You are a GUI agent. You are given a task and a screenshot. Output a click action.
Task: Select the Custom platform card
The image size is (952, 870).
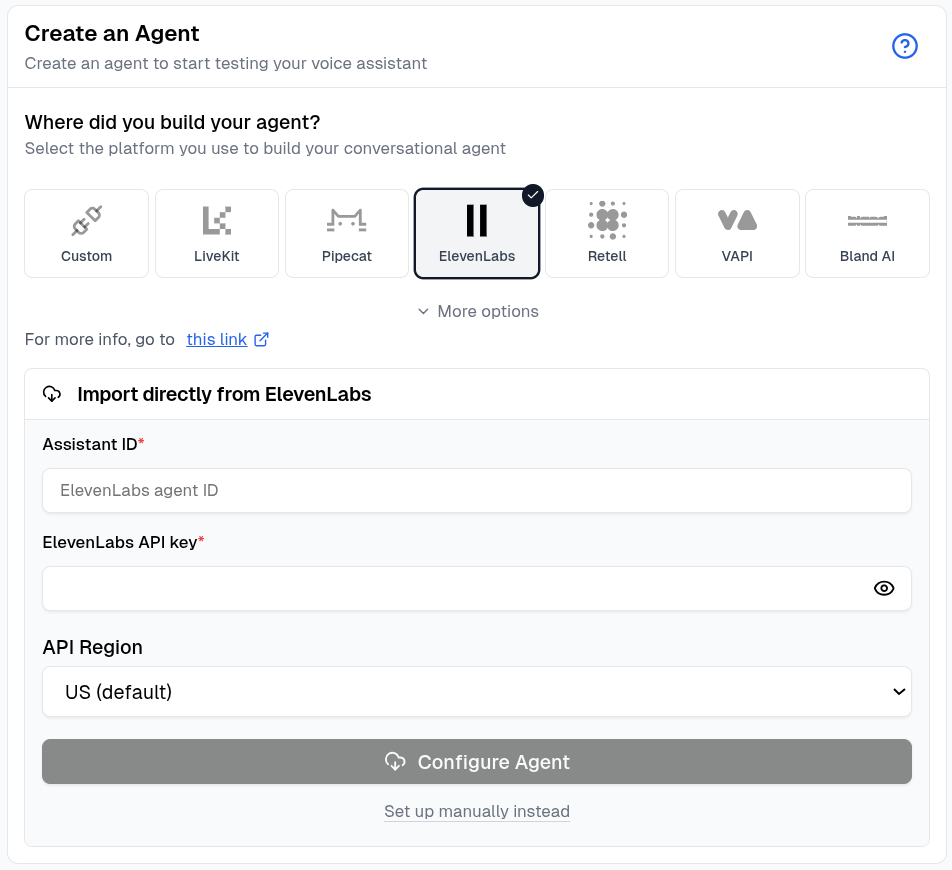coord(86,234)
